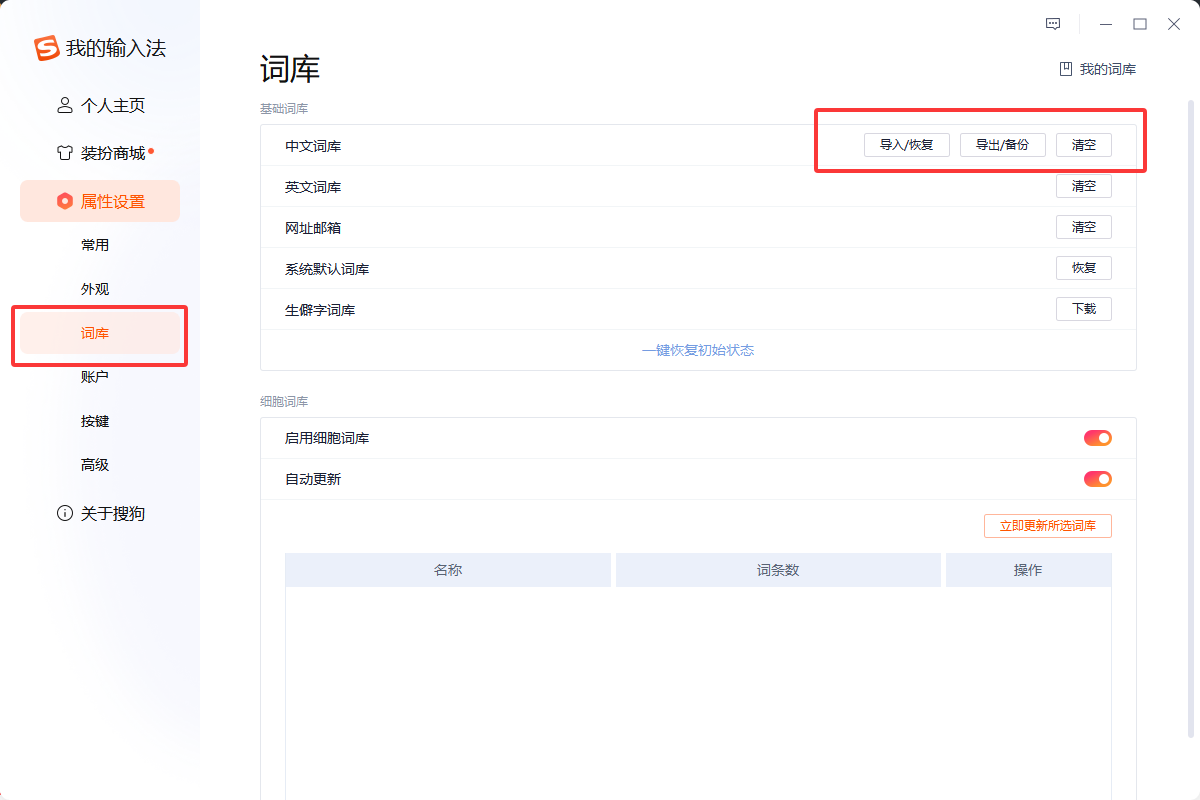Viewport: 1200px width, 800px height.
Task: Click the feedback message icon in title bar
Action: pyautogui.click(x=1052, y=23)
